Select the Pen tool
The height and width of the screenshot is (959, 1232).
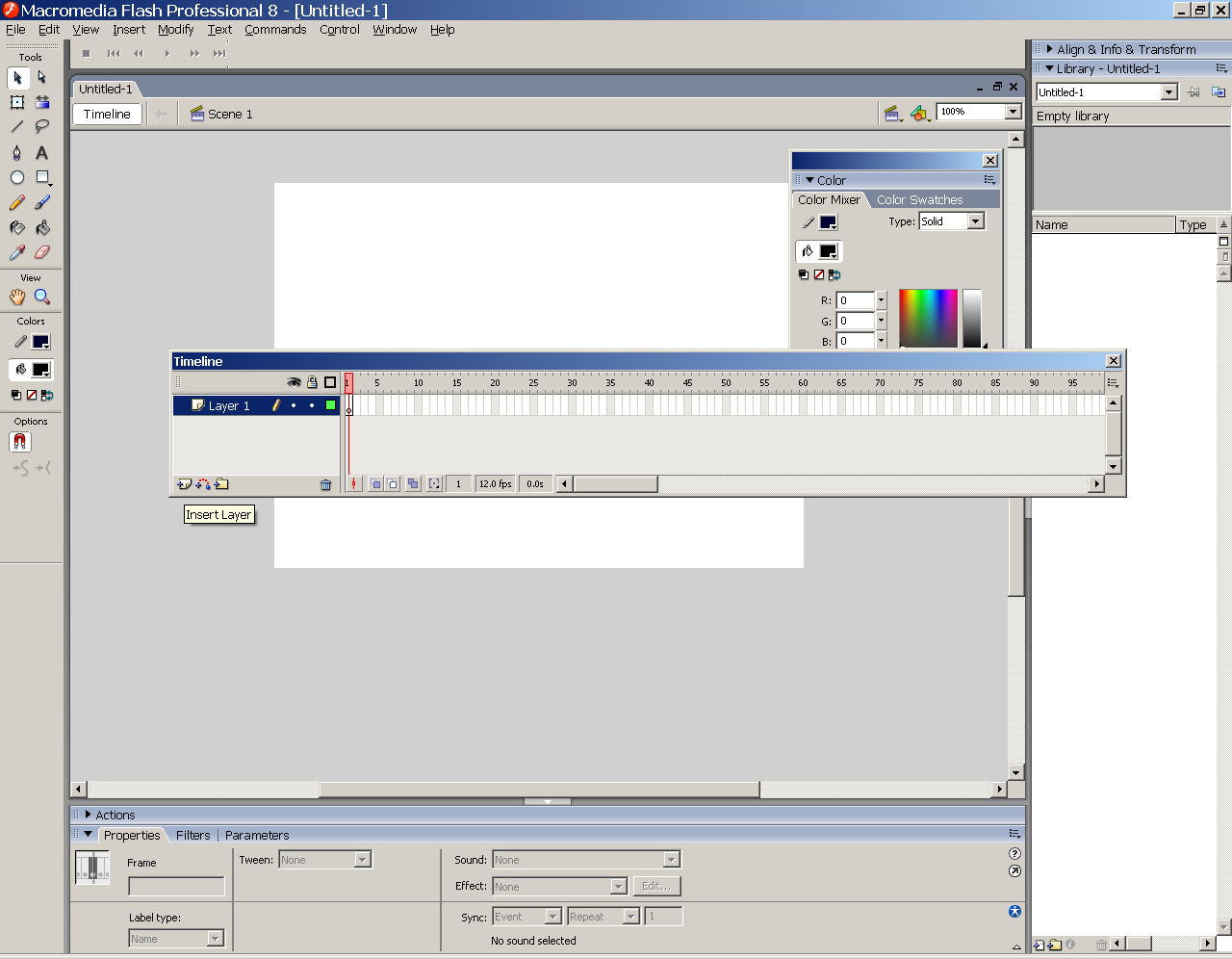(17, 152)
